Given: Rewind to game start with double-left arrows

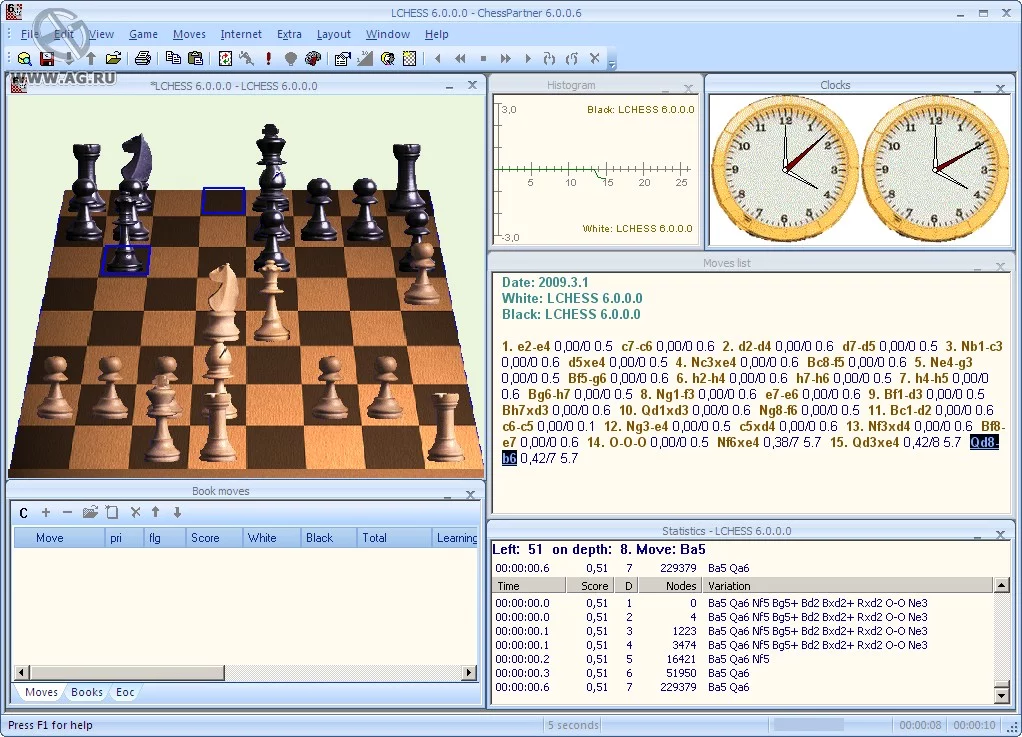Looking at the screenshot, I should pyautogui.click(x=460, y=59).
